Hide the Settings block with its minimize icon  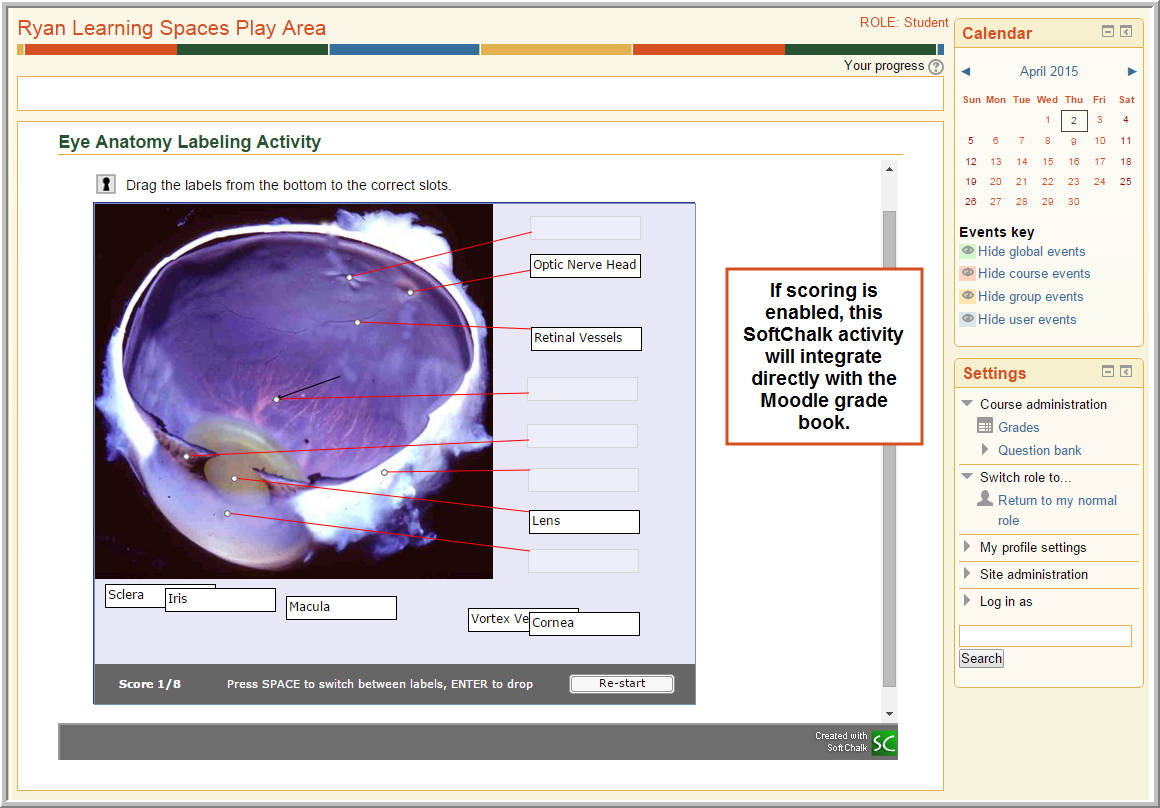tap(1107, 371)
